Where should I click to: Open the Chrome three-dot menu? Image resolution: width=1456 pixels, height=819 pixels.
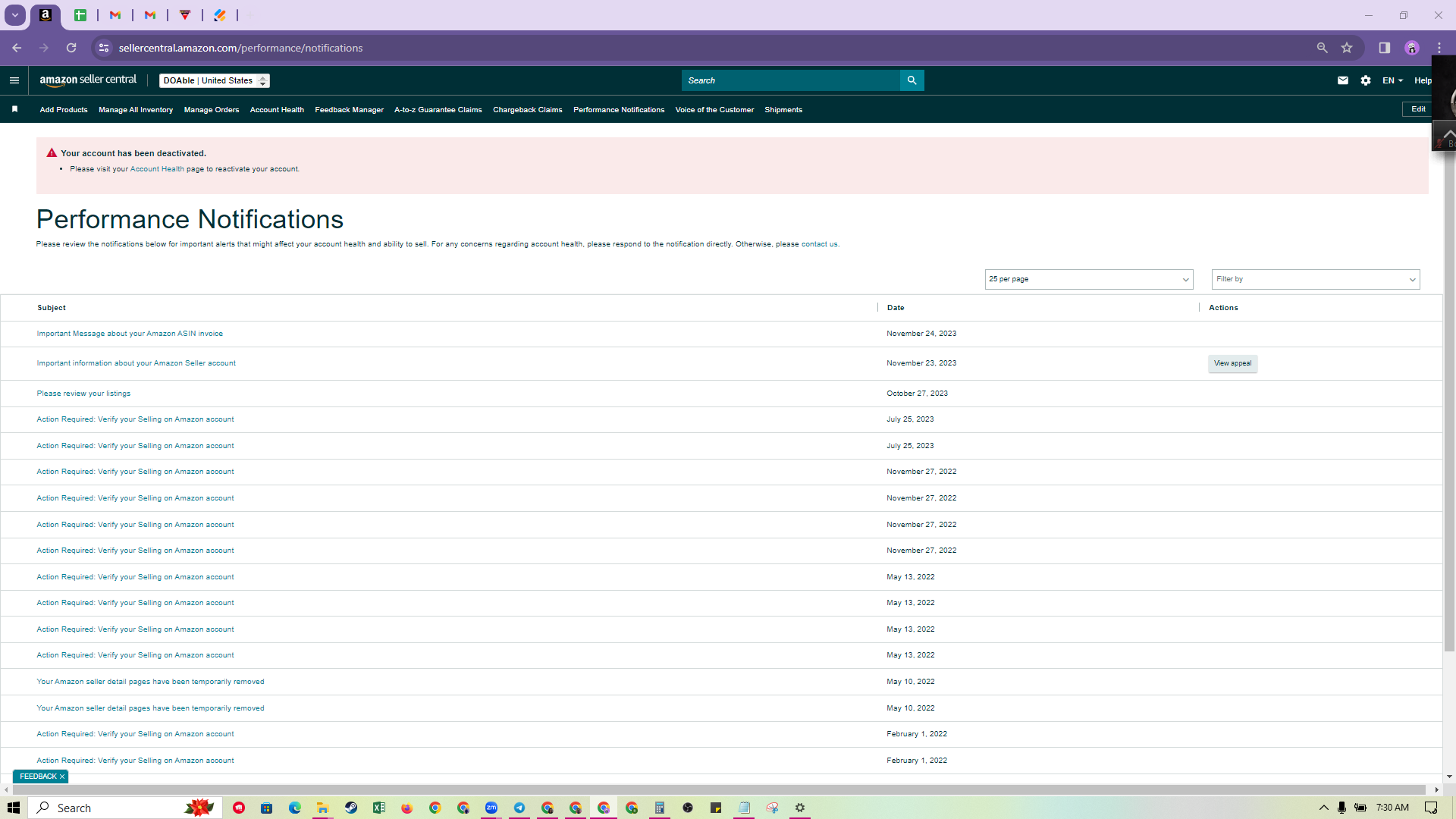point(1439,48)
